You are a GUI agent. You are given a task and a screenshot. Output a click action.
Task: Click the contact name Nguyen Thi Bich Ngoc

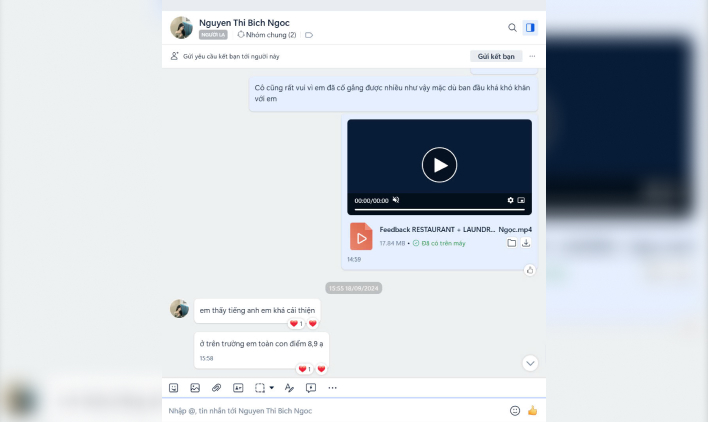244,23
